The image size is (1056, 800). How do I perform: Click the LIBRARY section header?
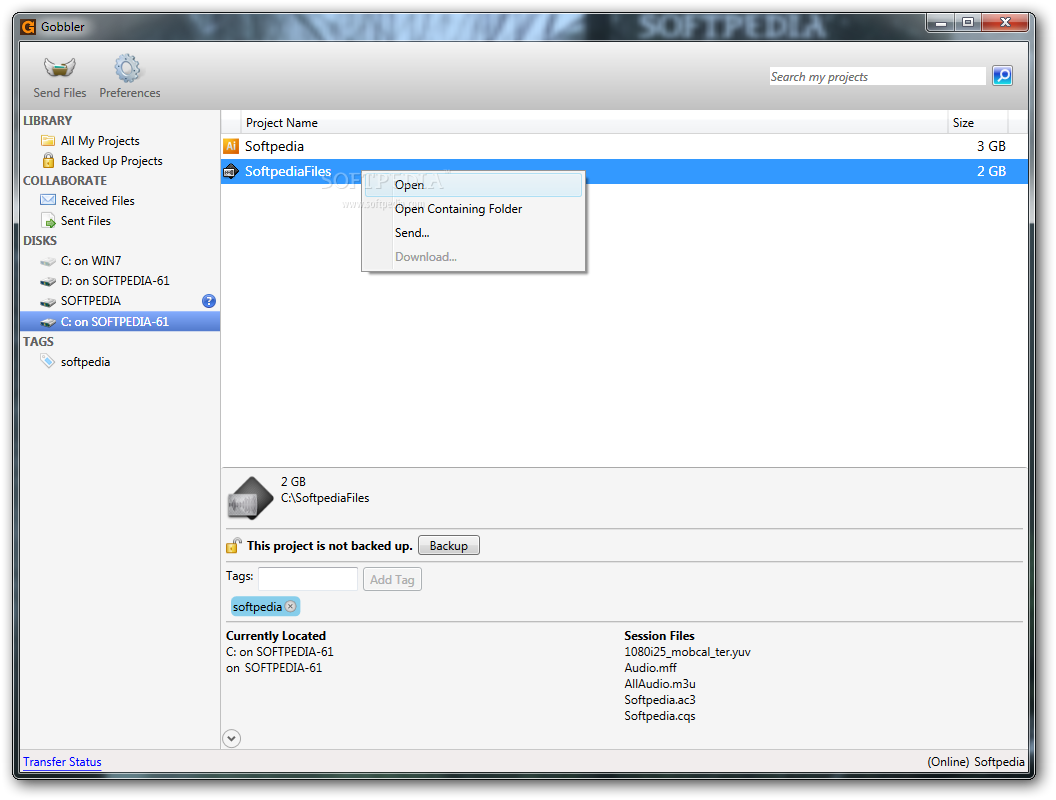tap(47, 121)
